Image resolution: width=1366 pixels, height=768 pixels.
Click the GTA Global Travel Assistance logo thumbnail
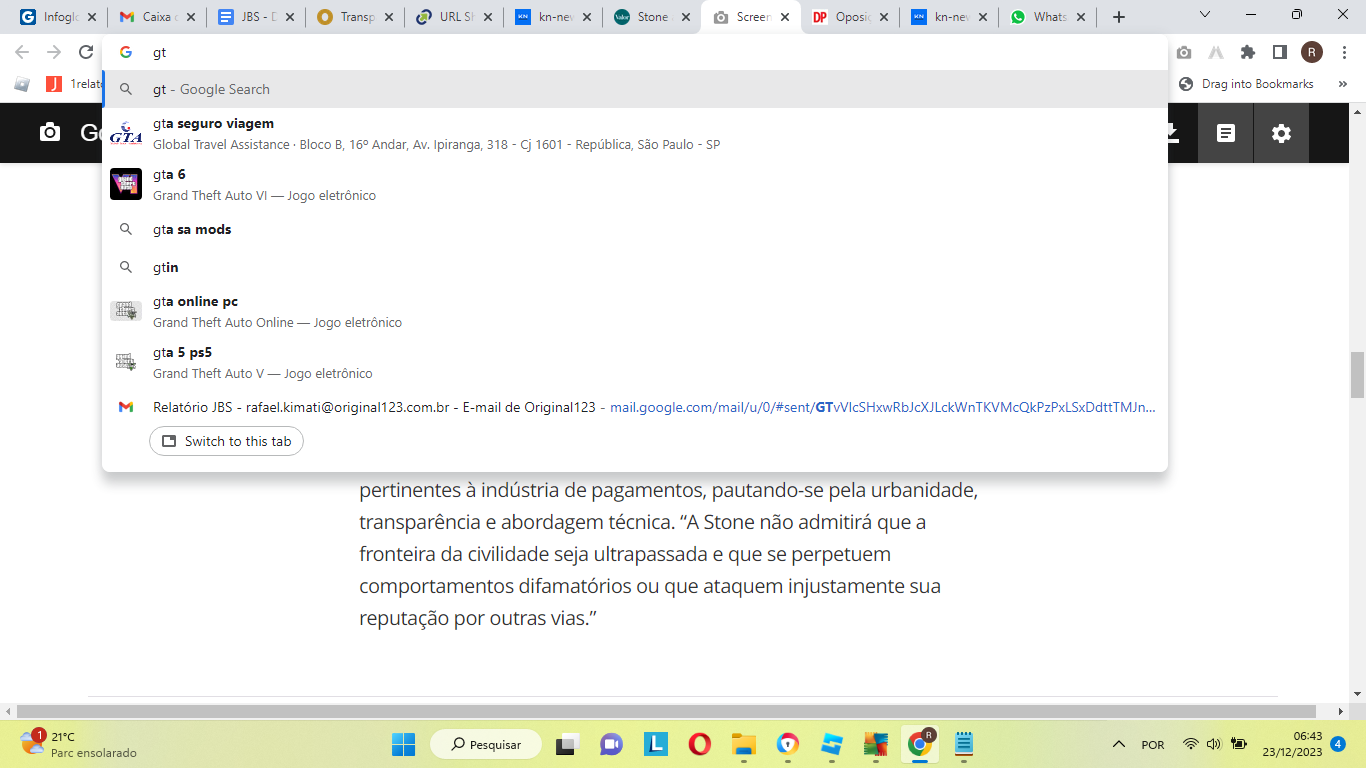pos(126,133)
